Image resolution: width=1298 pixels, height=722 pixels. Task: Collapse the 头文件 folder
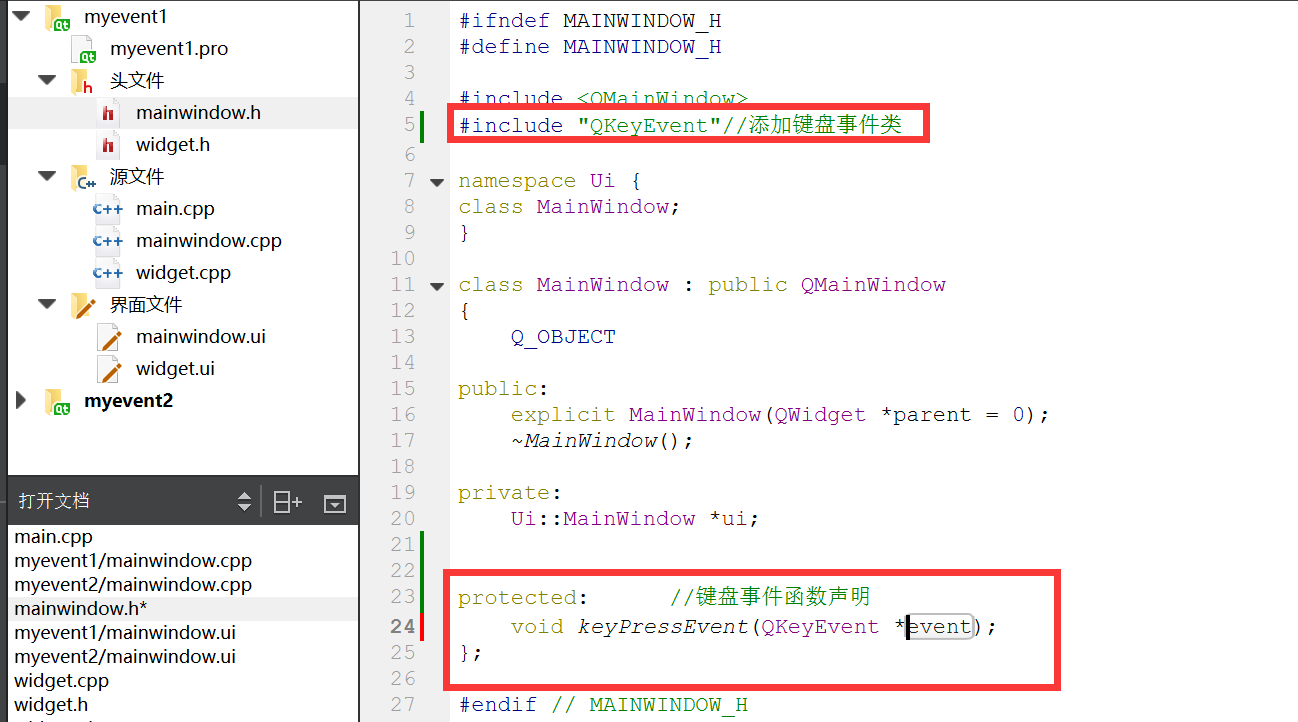point(45,80)
